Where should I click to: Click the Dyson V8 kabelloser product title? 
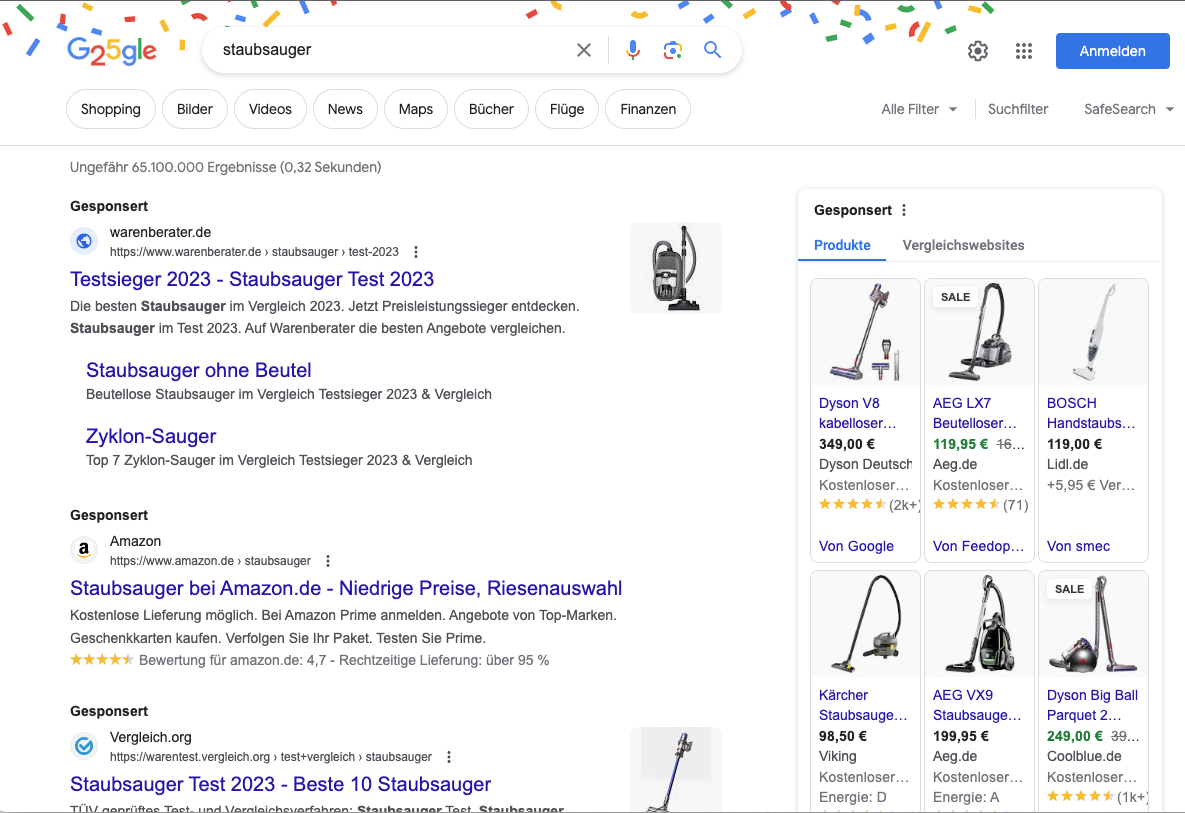tap(858, 413)
